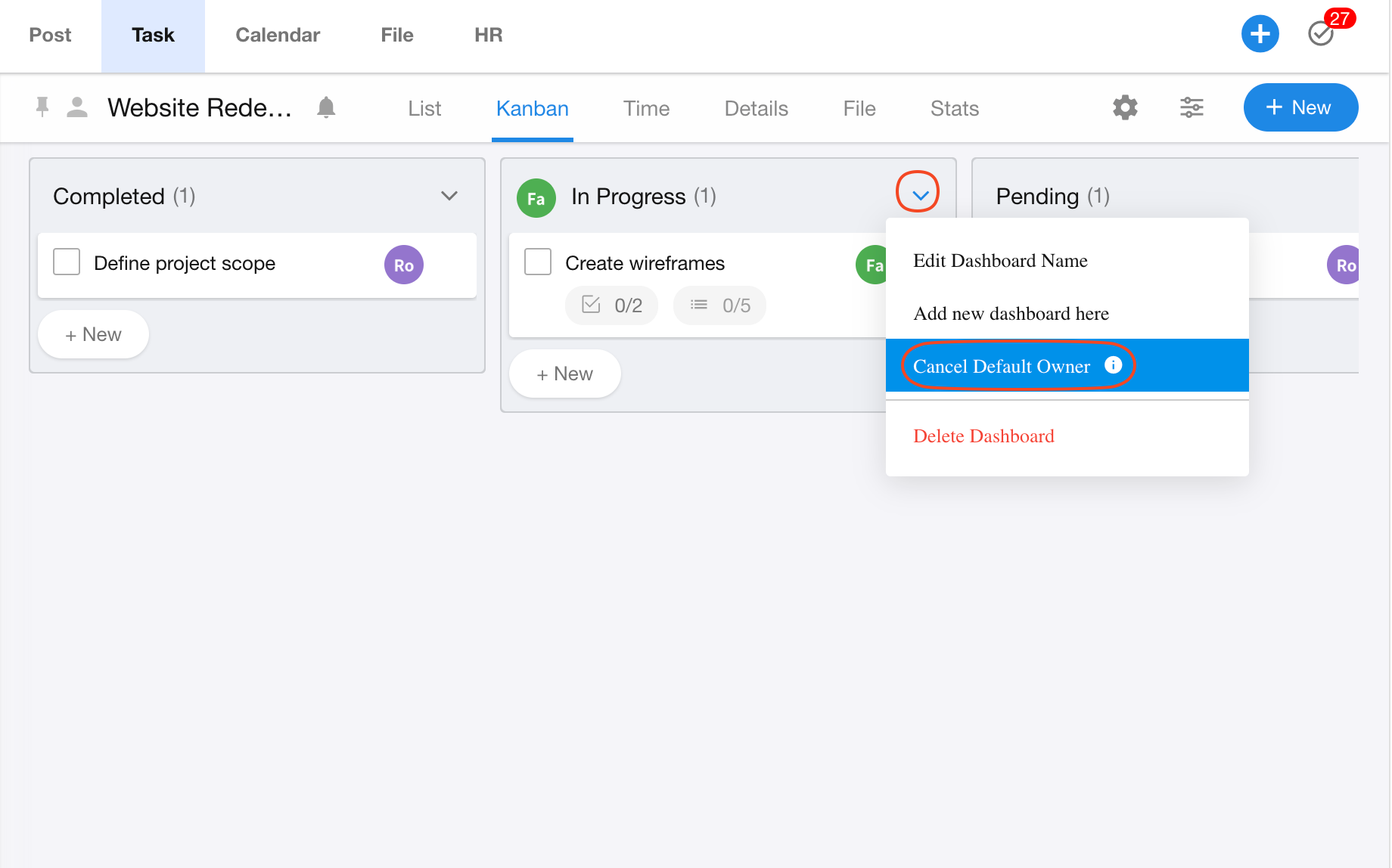This screenshot has width=1392, height=868.
Task: Switch to the Stats view tab
Action: coord(954,109)
